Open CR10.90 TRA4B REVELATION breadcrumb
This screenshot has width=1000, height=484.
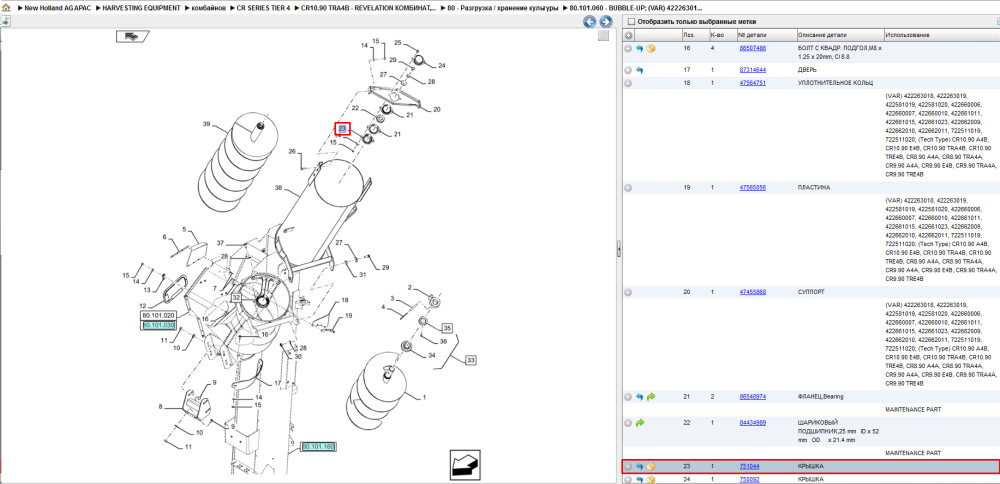click(369, 9)
